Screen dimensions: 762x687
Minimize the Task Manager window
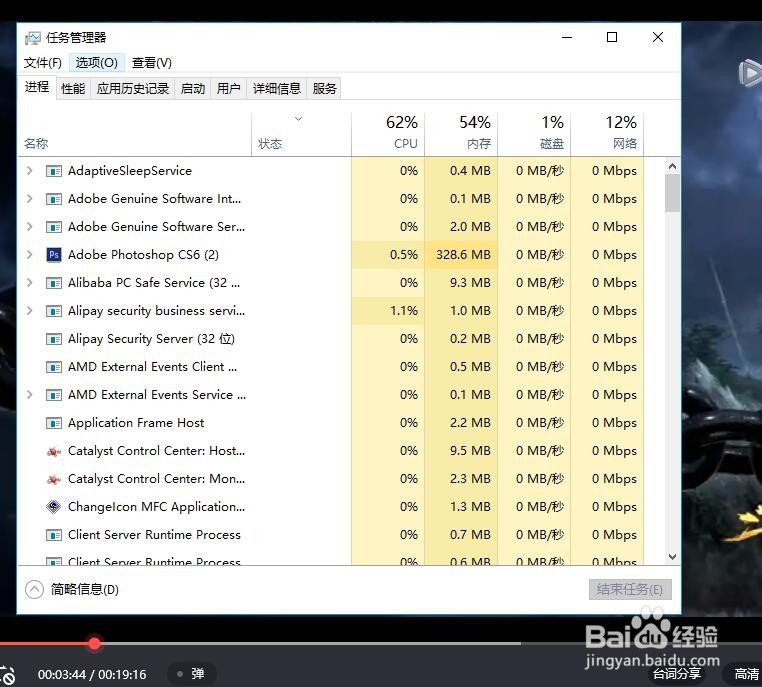pos(567,37)
